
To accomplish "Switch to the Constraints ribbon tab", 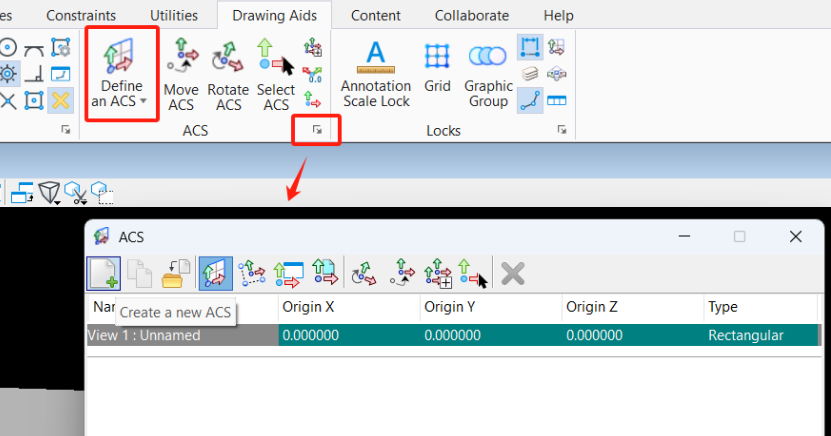I will (81, 15).
